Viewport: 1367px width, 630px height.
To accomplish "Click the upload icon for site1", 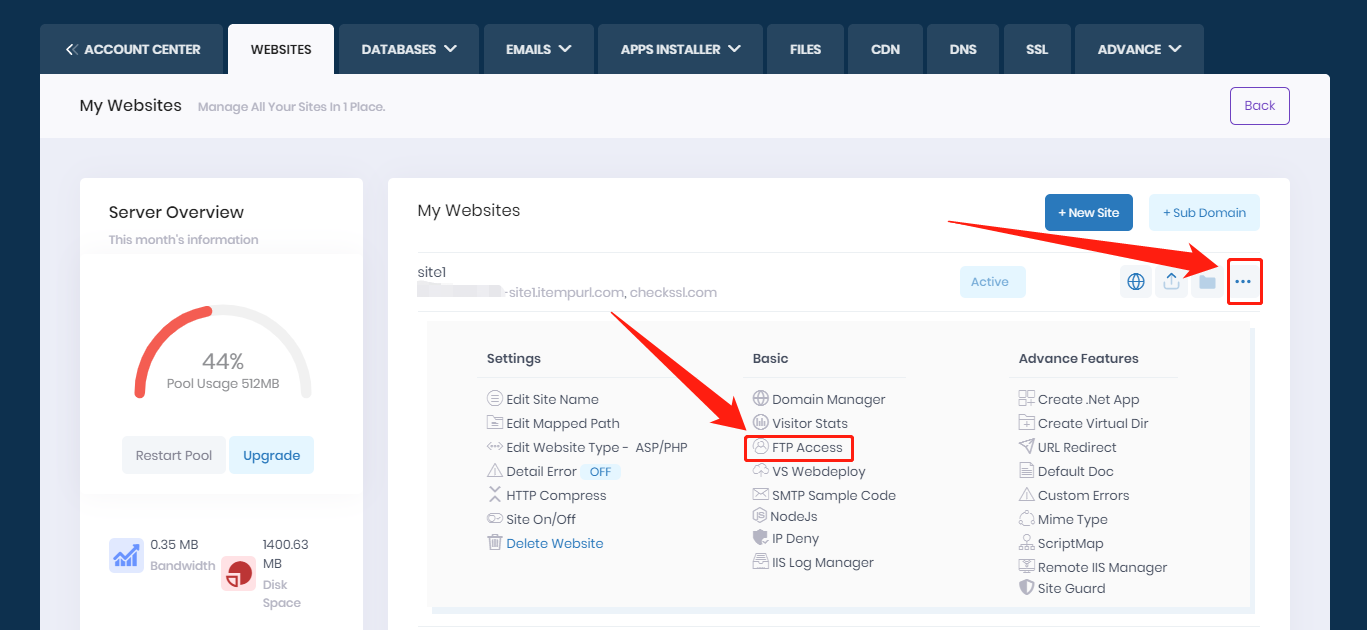I will pos(1171,282).
